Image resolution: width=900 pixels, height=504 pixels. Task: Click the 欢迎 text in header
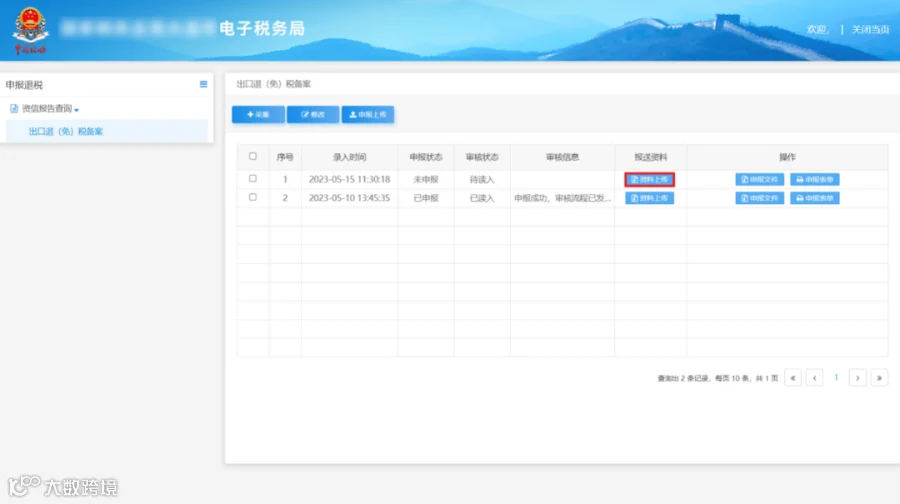point(817,29)
